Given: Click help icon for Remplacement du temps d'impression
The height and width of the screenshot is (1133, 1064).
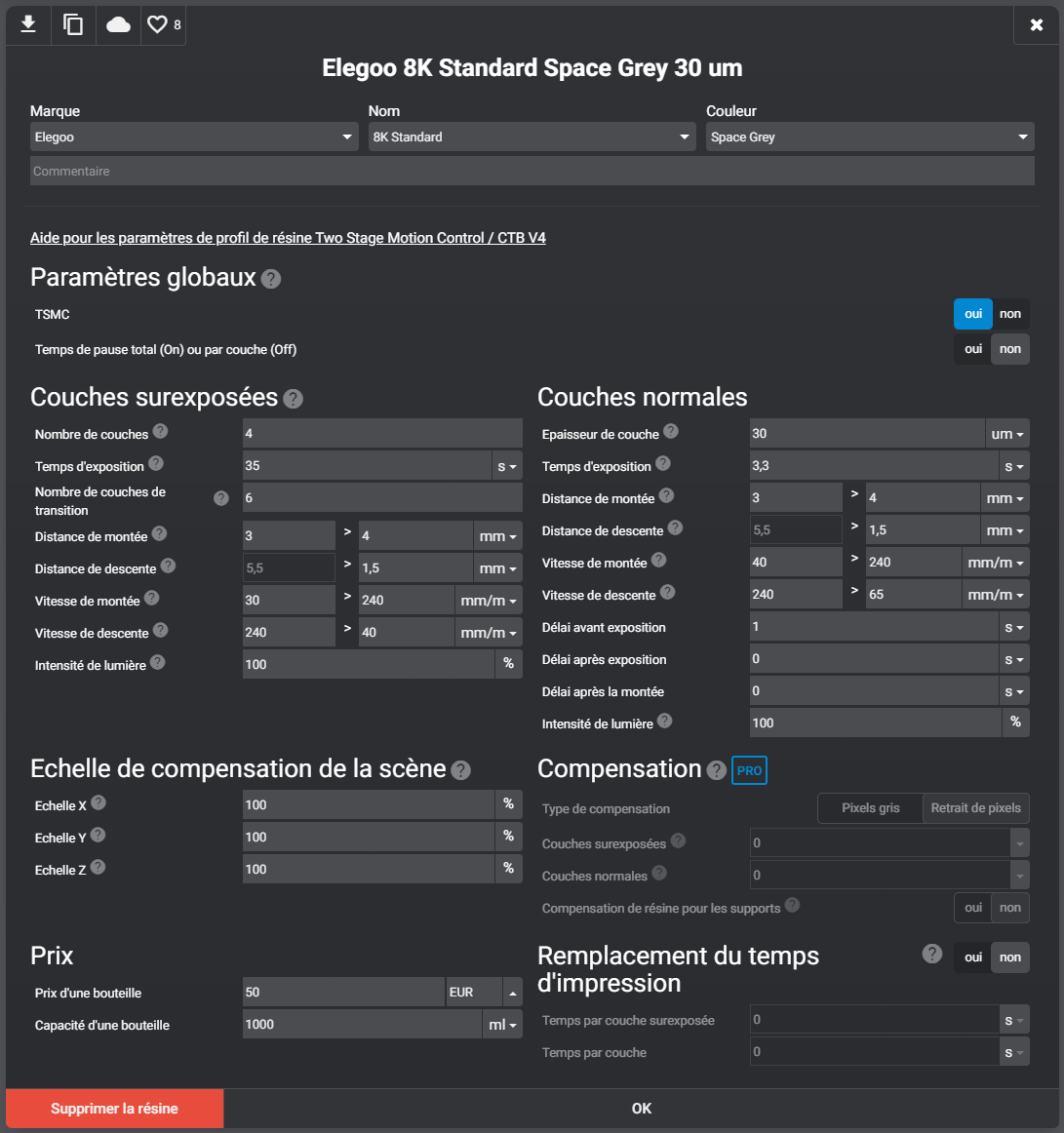Looking at the screenshot, I should tap(932, 955).
